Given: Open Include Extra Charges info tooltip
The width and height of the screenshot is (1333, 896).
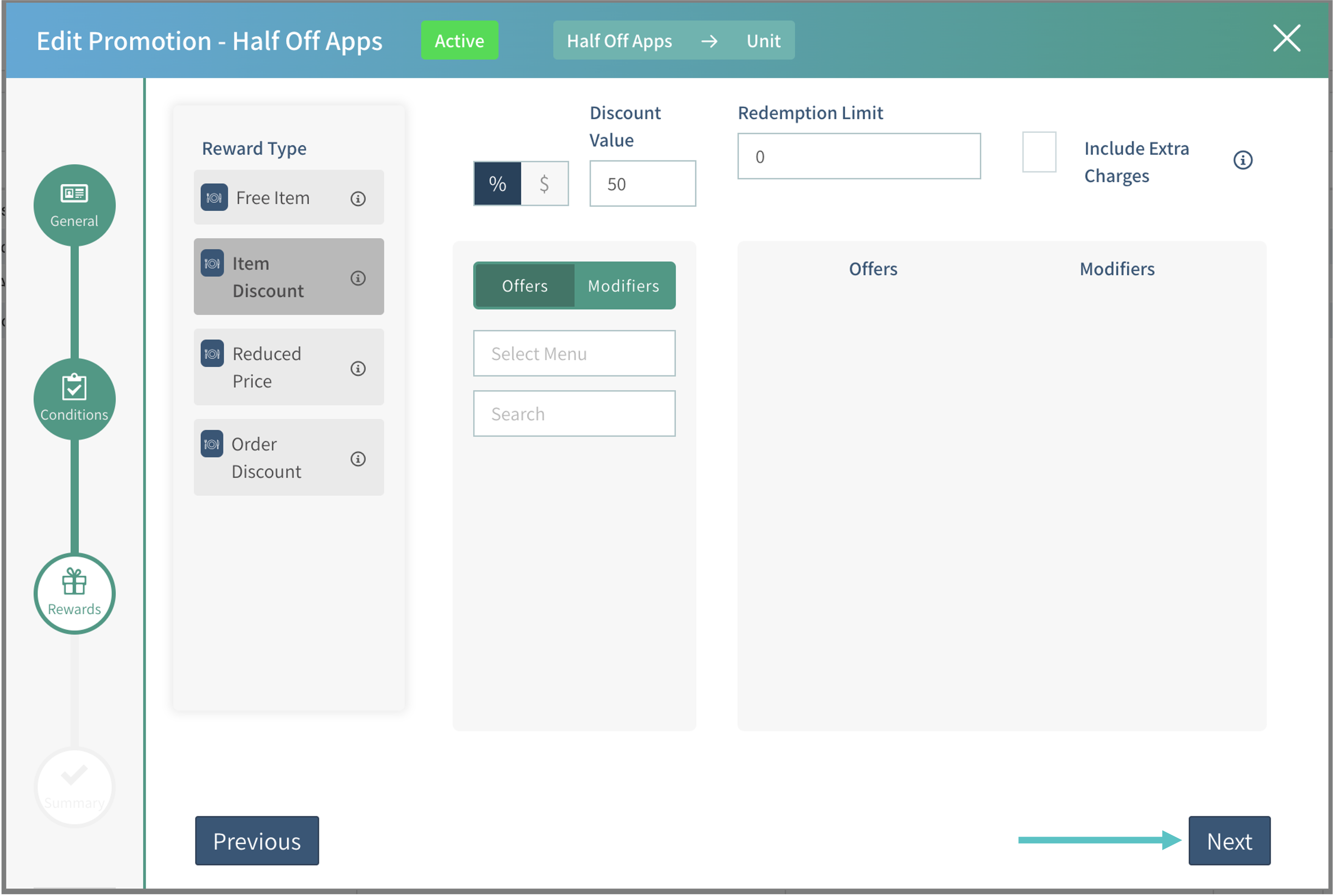Looking at the screenshot, I should [x=1243, y=160].
